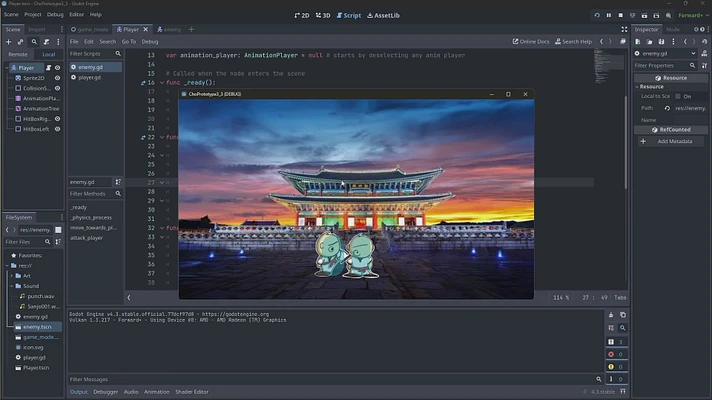Open Online Docs
This screenshot has height=400, width=712.
[x=531, y=42]
